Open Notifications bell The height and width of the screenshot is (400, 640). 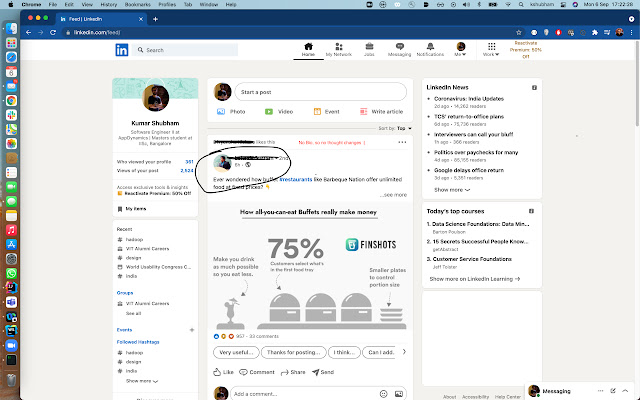(430, 49)
